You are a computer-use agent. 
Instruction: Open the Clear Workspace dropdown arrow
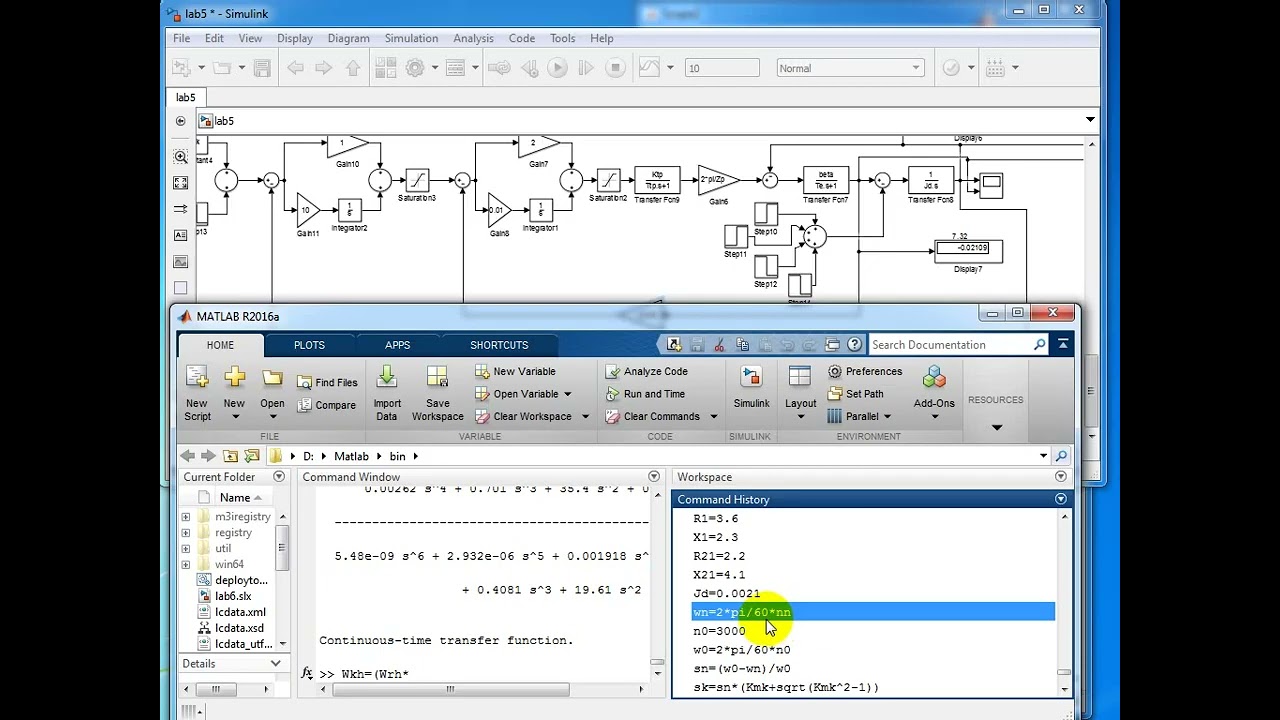coord(585,417)
